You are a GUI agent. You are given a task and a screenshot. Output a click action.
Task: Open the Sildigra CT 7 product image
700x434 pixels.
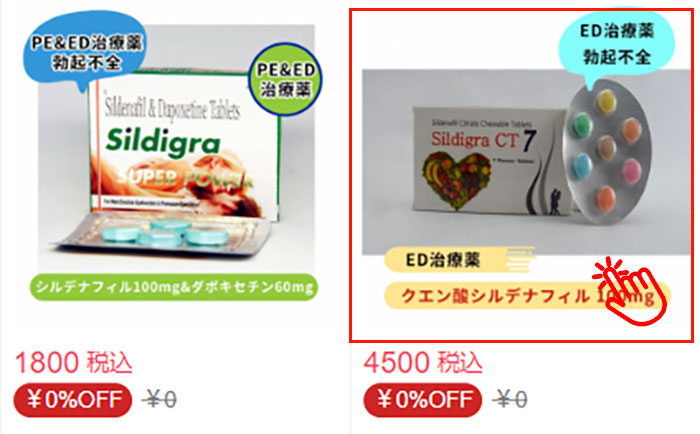521,175
